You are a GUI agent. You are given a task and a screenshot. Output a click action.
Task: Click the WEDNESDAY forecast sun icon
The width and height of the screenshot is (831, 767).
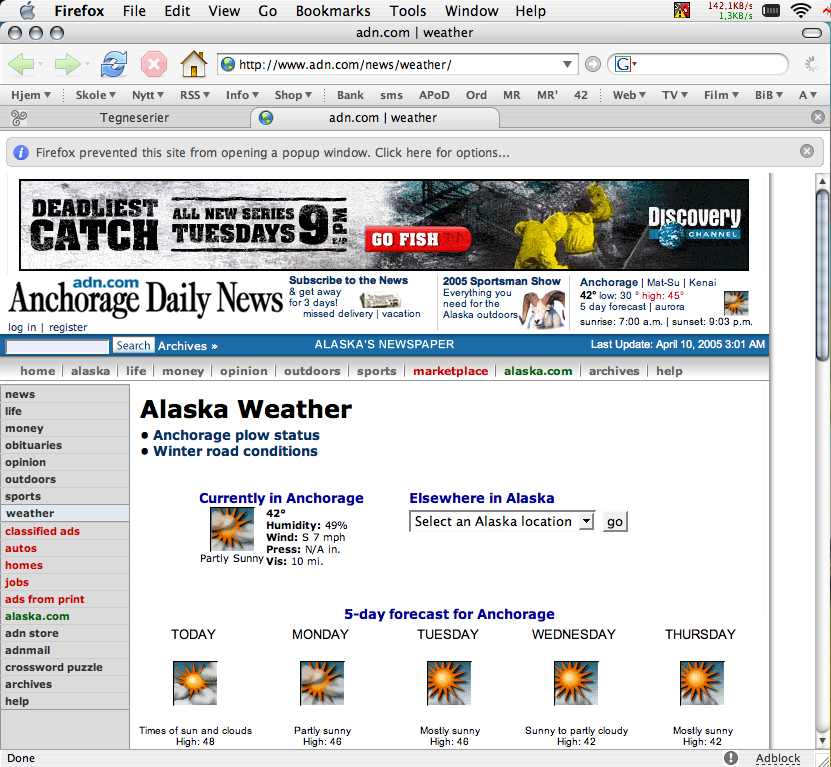(576, 683)
